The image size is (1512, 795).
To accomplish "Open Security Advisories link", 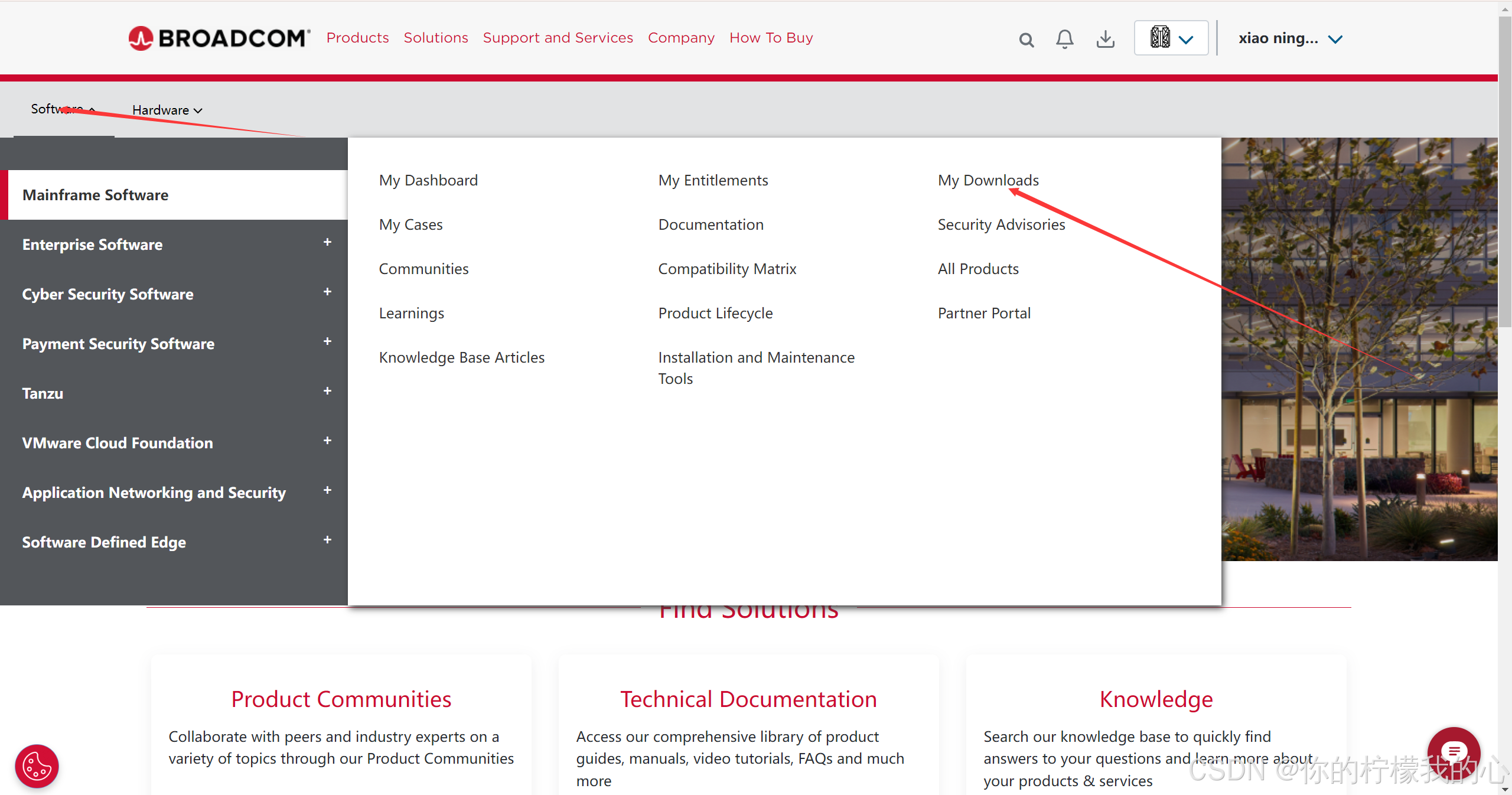I will (1001, 224).
